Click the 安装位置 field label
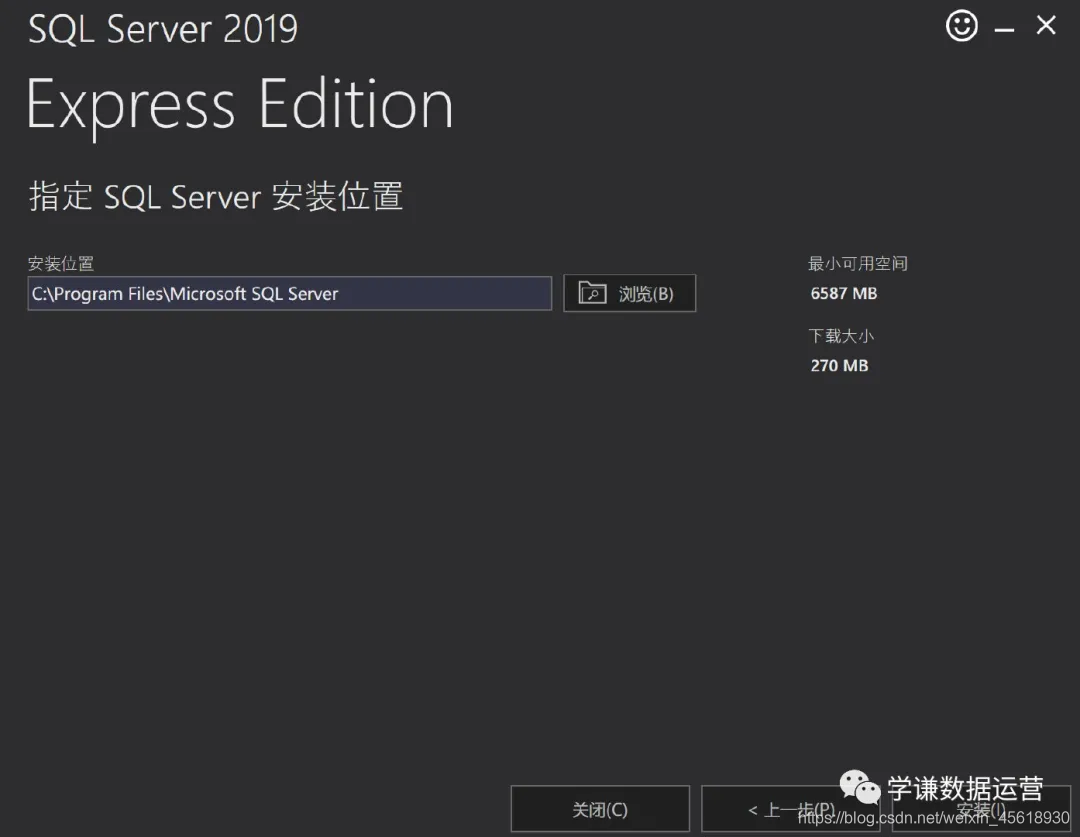 point(61,263)
